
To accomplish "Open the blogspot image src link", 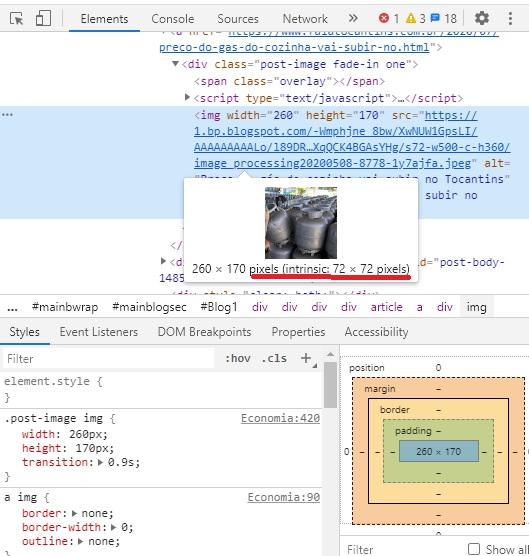I will [x=352, y=139].
